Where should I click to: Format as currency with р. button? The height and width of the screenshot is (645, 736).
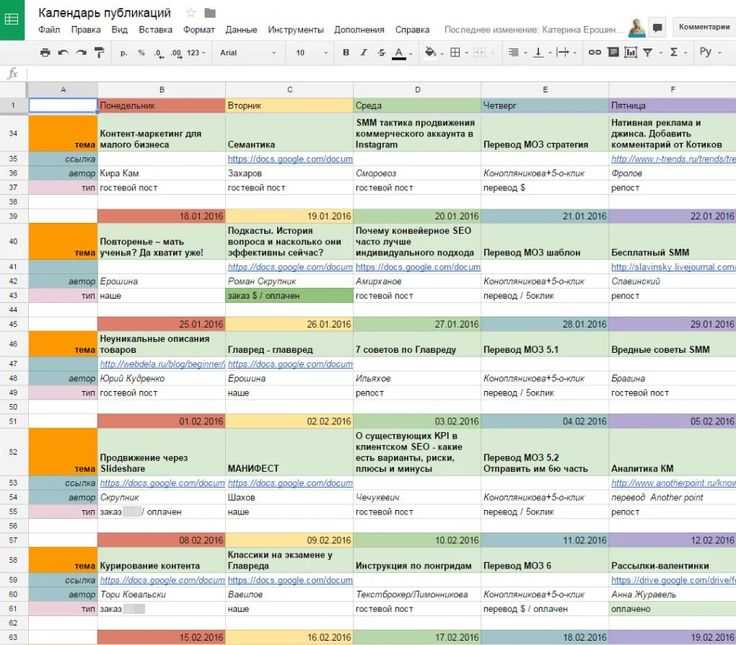point(124,53)
